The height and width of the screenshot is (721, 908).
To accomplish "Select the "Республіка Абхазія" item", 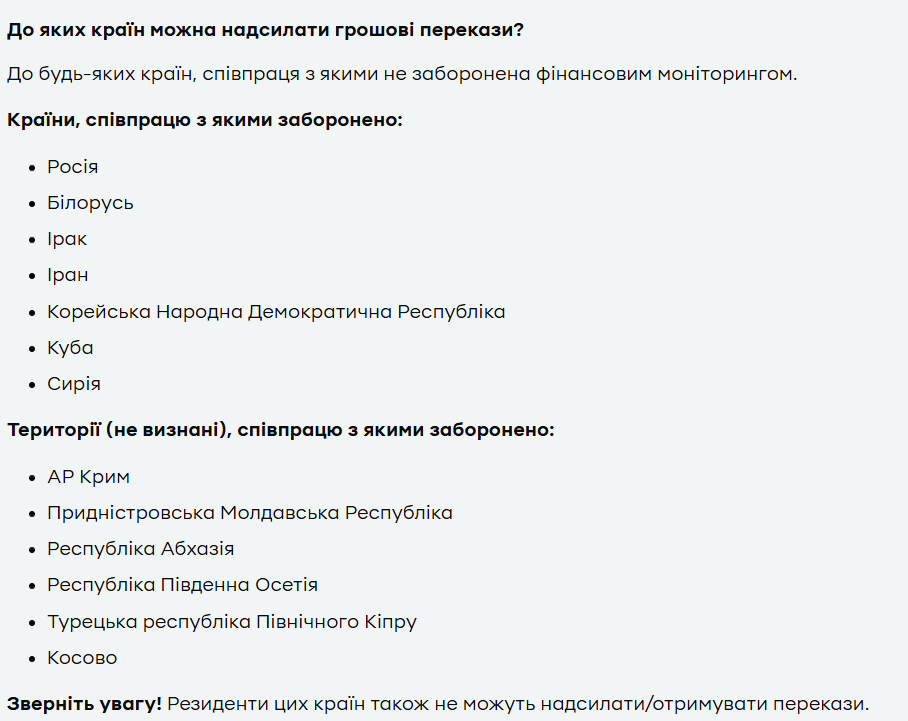I will point(141,549).
